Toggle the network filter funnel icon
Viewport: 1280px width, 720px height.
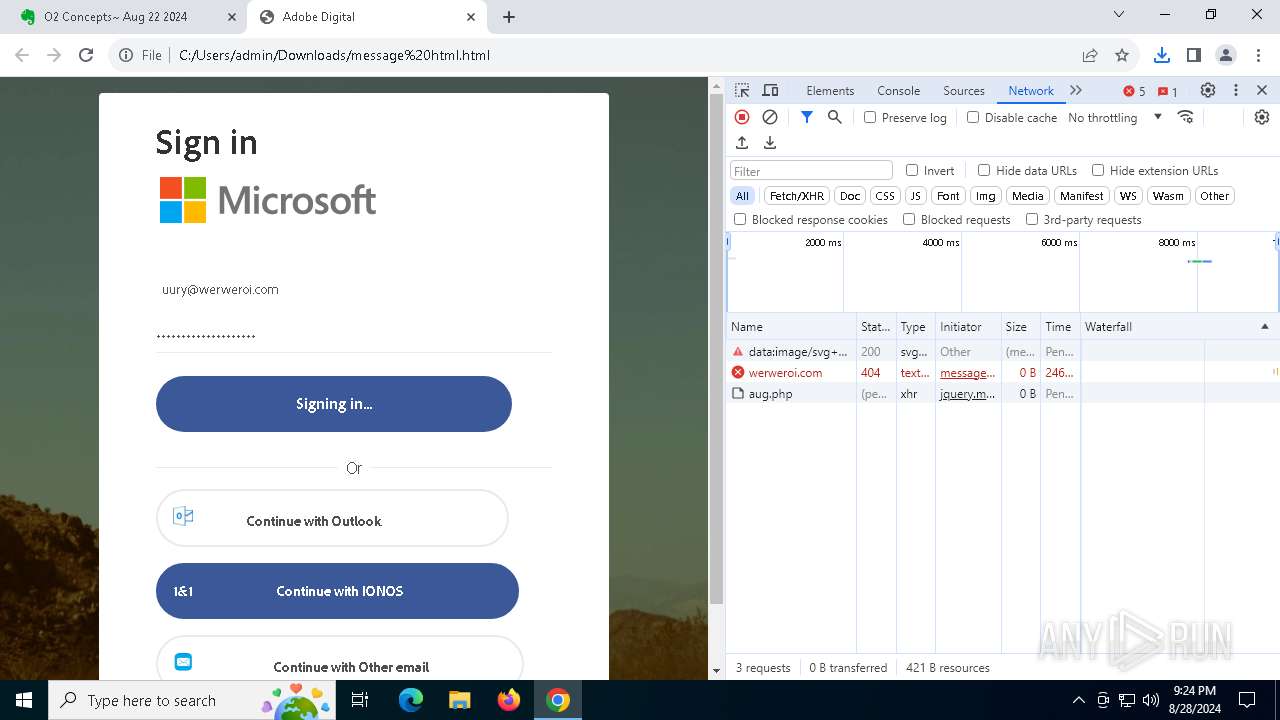click(807, 117)
